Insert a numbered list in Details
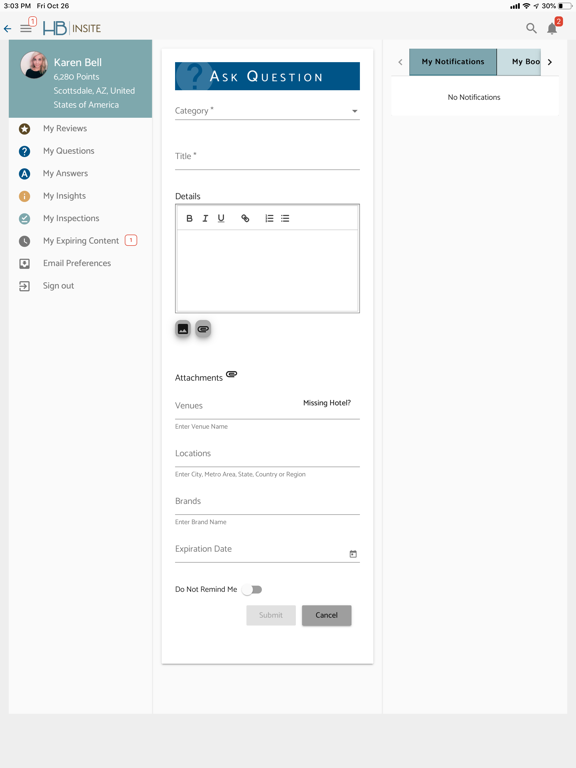 pyautogui.click(x=269, y=218)
